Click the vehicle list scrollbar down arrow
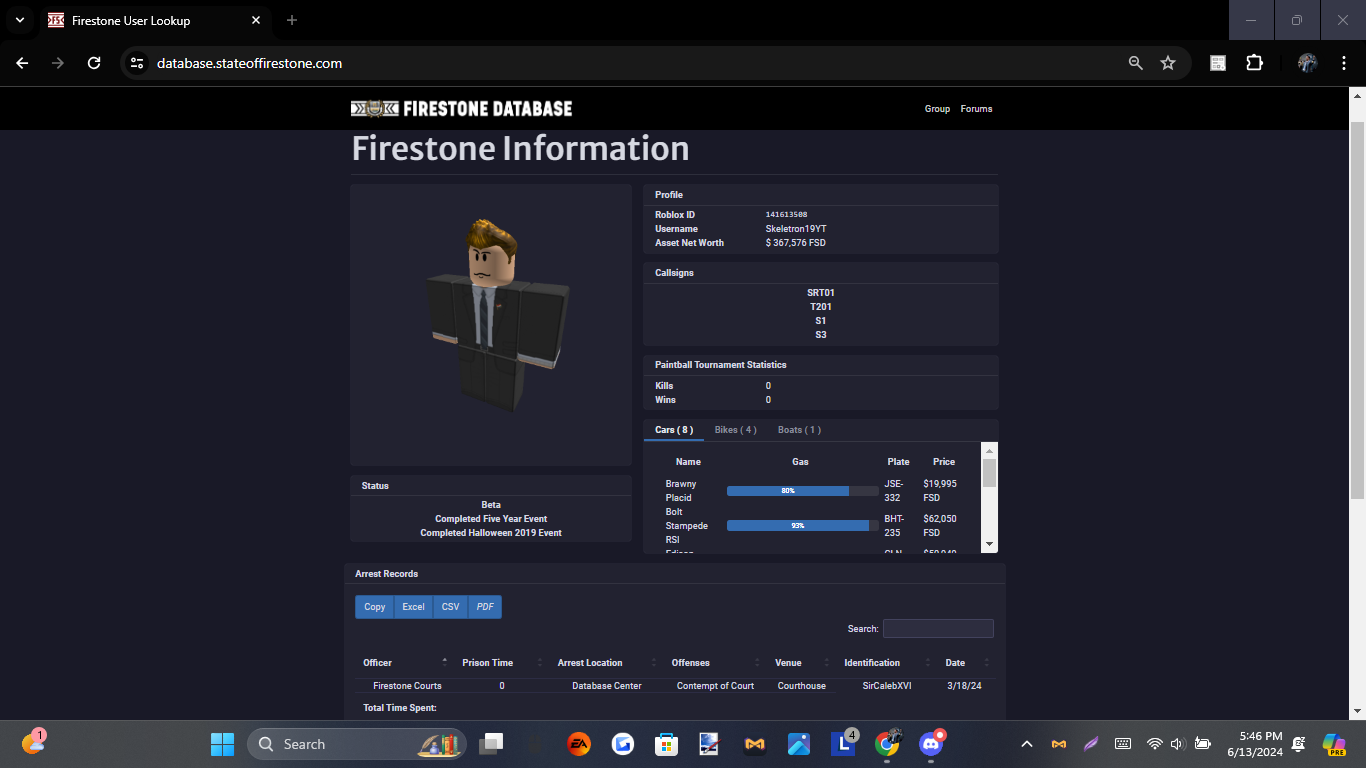Screen dimensions: 1366x768 tap(989, 544)
